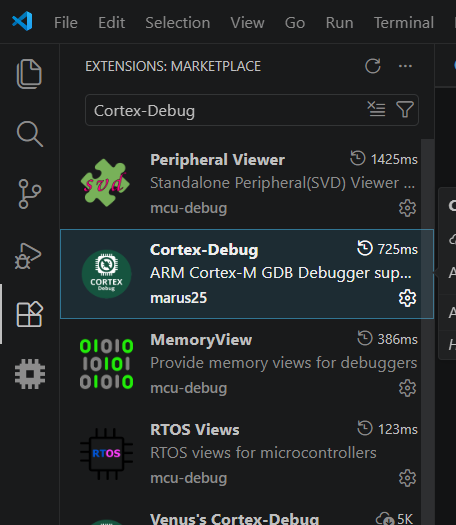Open the Source Control view

(x=29, y=194)
